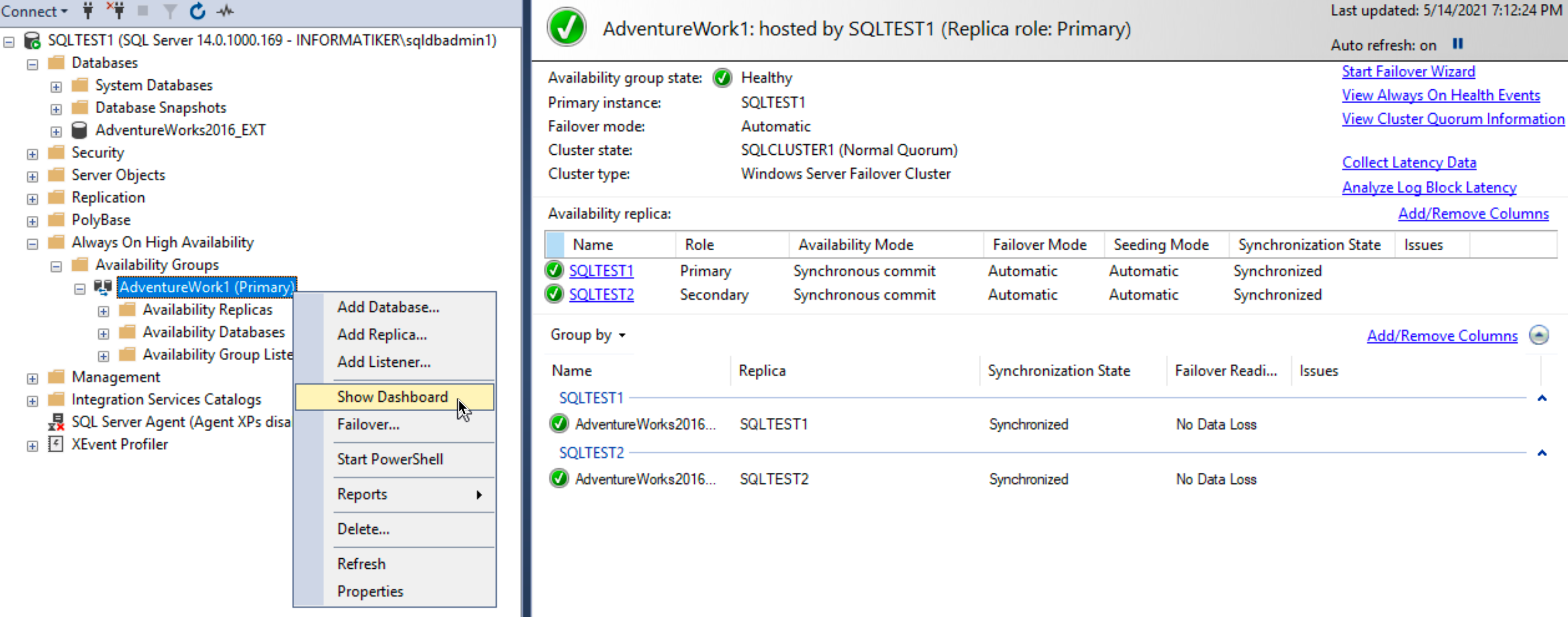Image resolution: width=1568 pixels, height=617 pixels.
Task: Click Add/Remove Columns link beside Group by
Action: tap(1442, 336)
